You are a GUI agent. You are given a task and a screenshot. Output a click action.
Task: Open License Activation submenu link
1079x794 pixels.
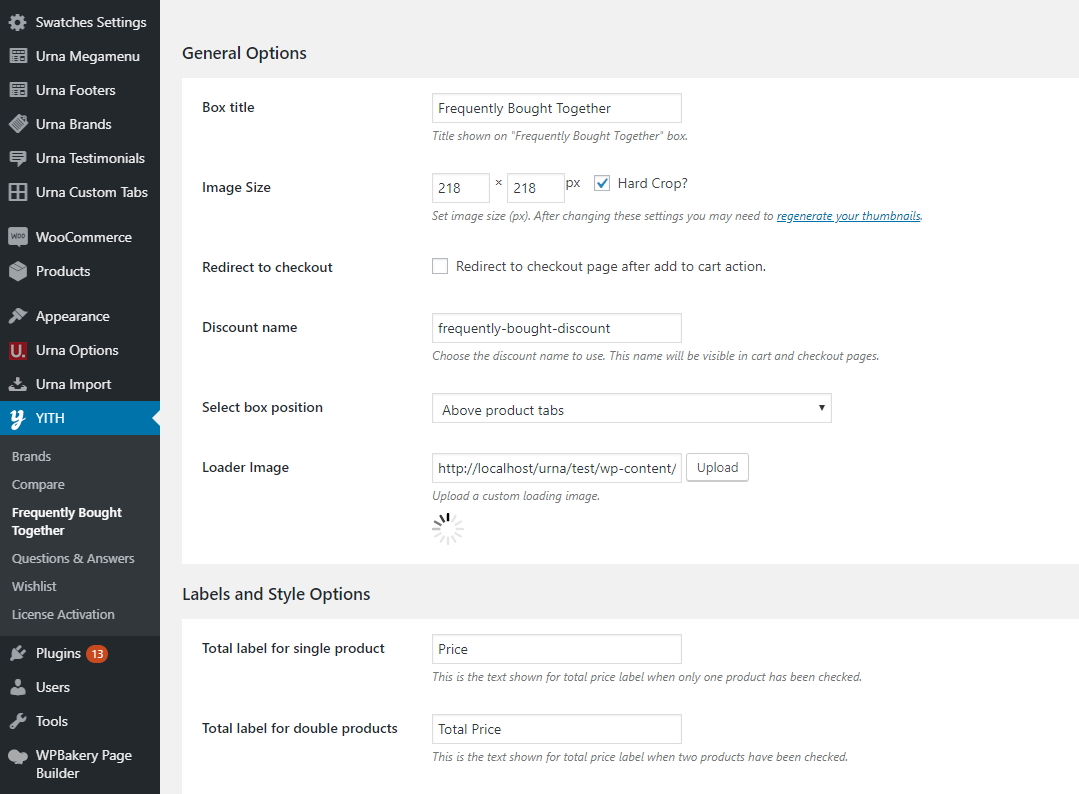[x=63, y=614]
